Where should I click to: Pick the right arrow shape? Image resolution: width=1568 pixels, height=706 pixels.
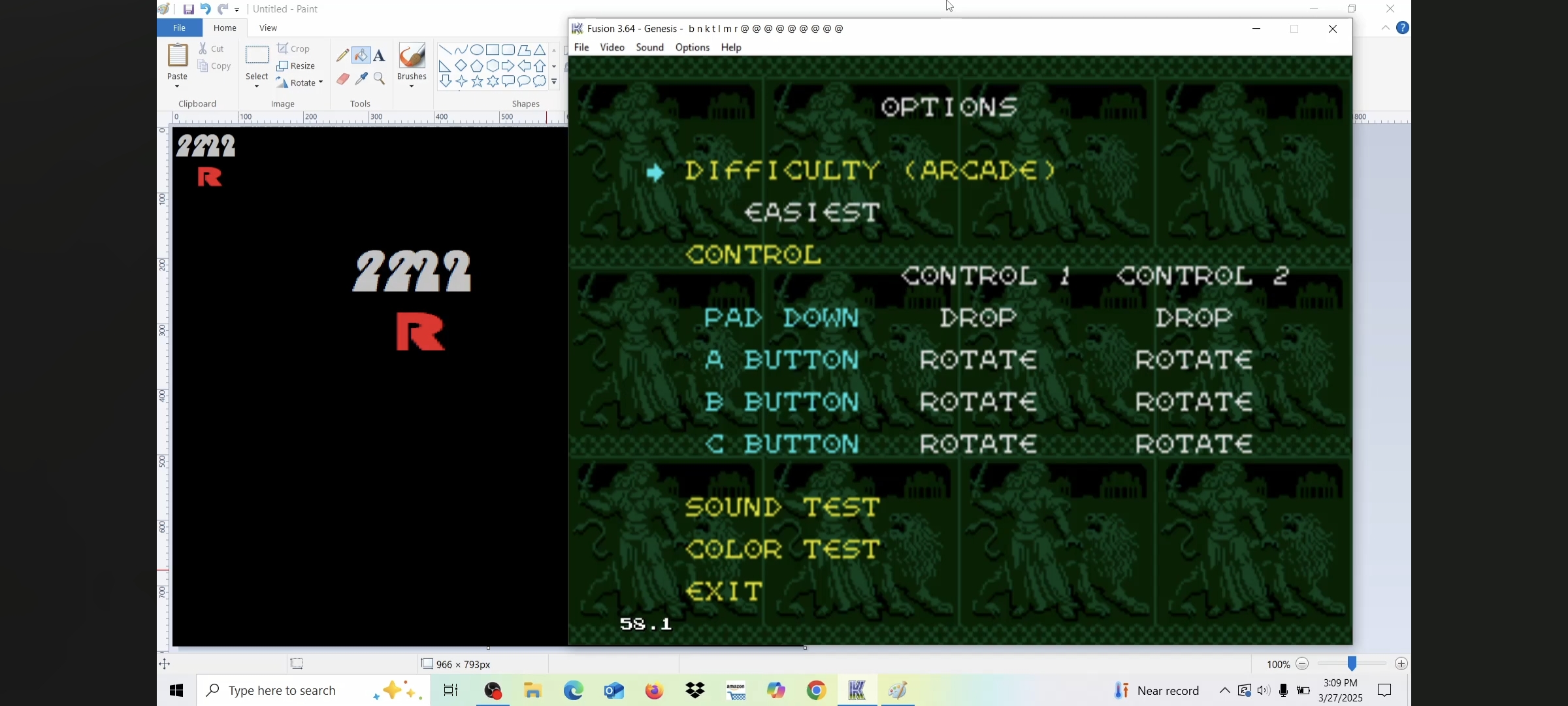[x=508, y=66]
